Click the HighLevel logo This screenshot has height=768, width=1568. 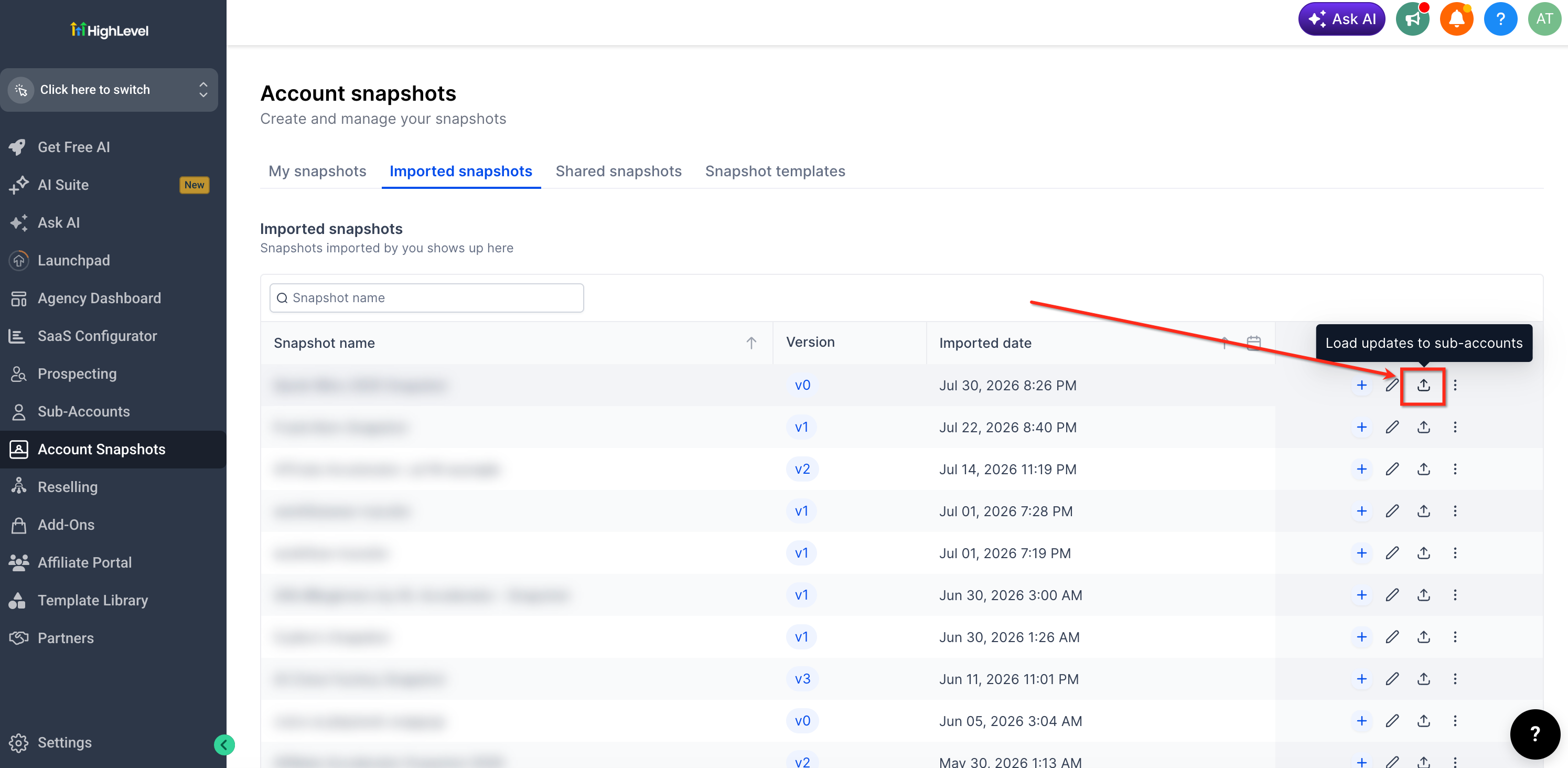(x=109, y=30)
